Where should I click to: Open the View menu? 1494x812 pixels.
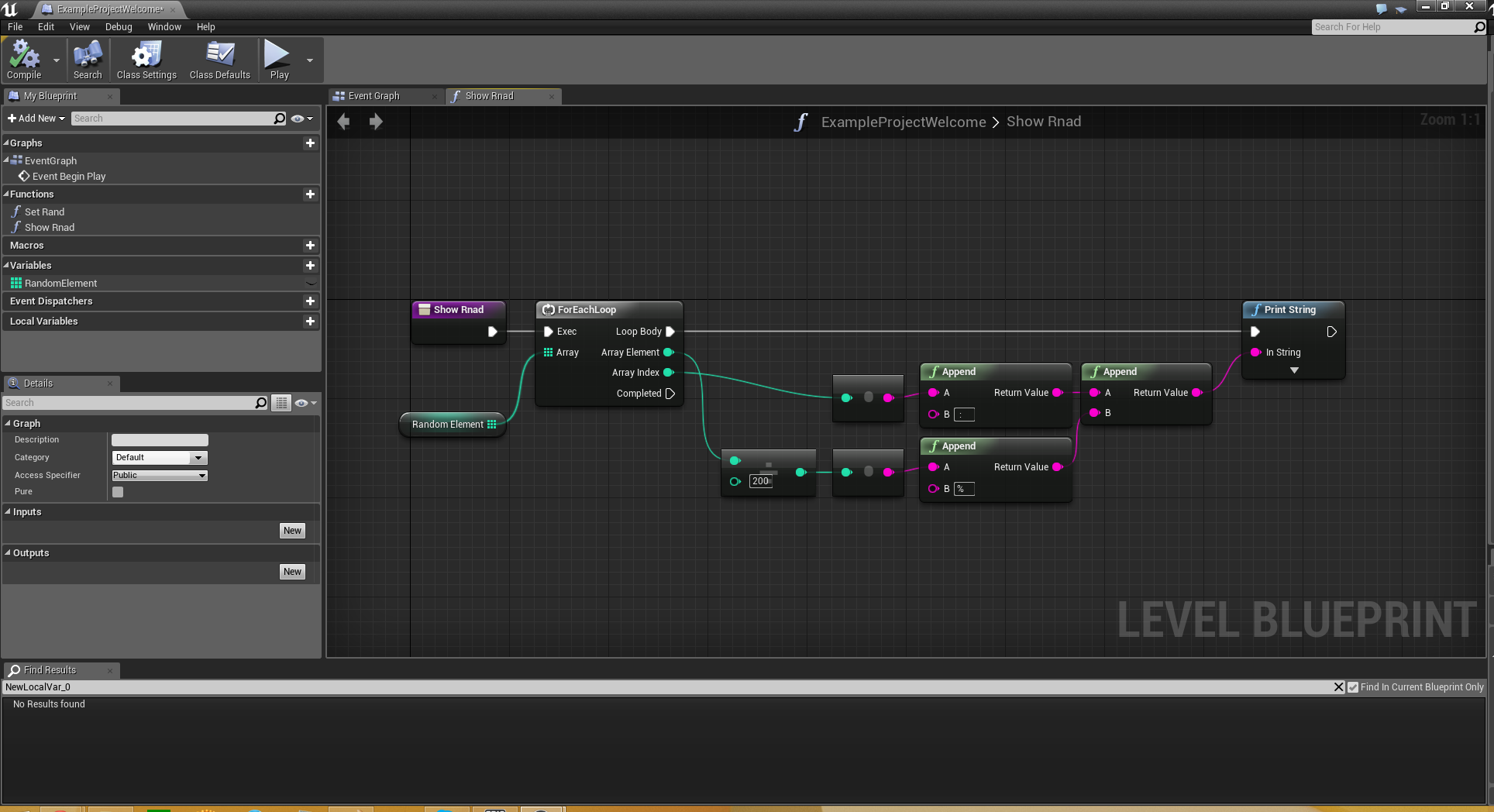(x=80, y=26)
